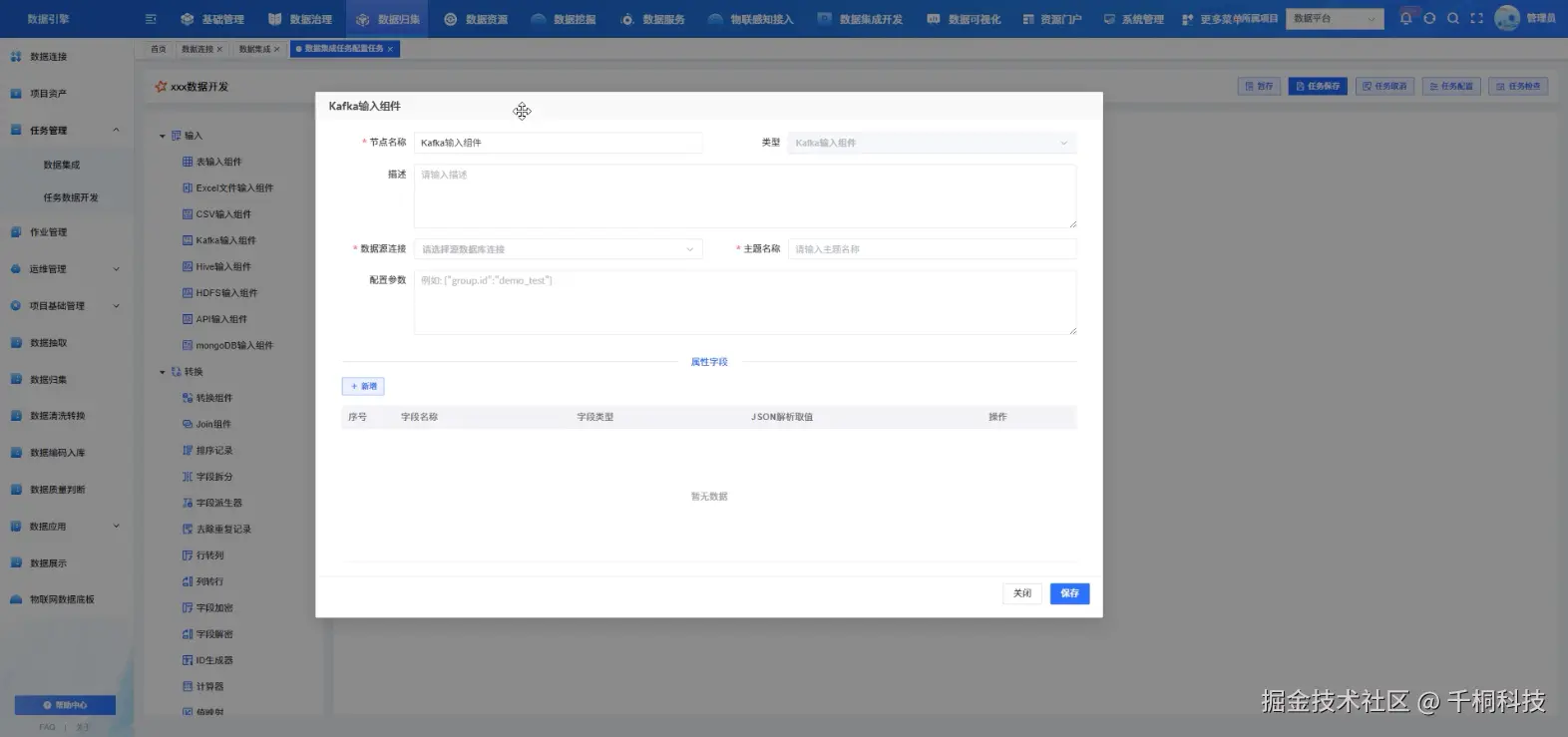Collapse the 转换 tree node
This screenshot has width=1568, height=737.
point(163,372)
